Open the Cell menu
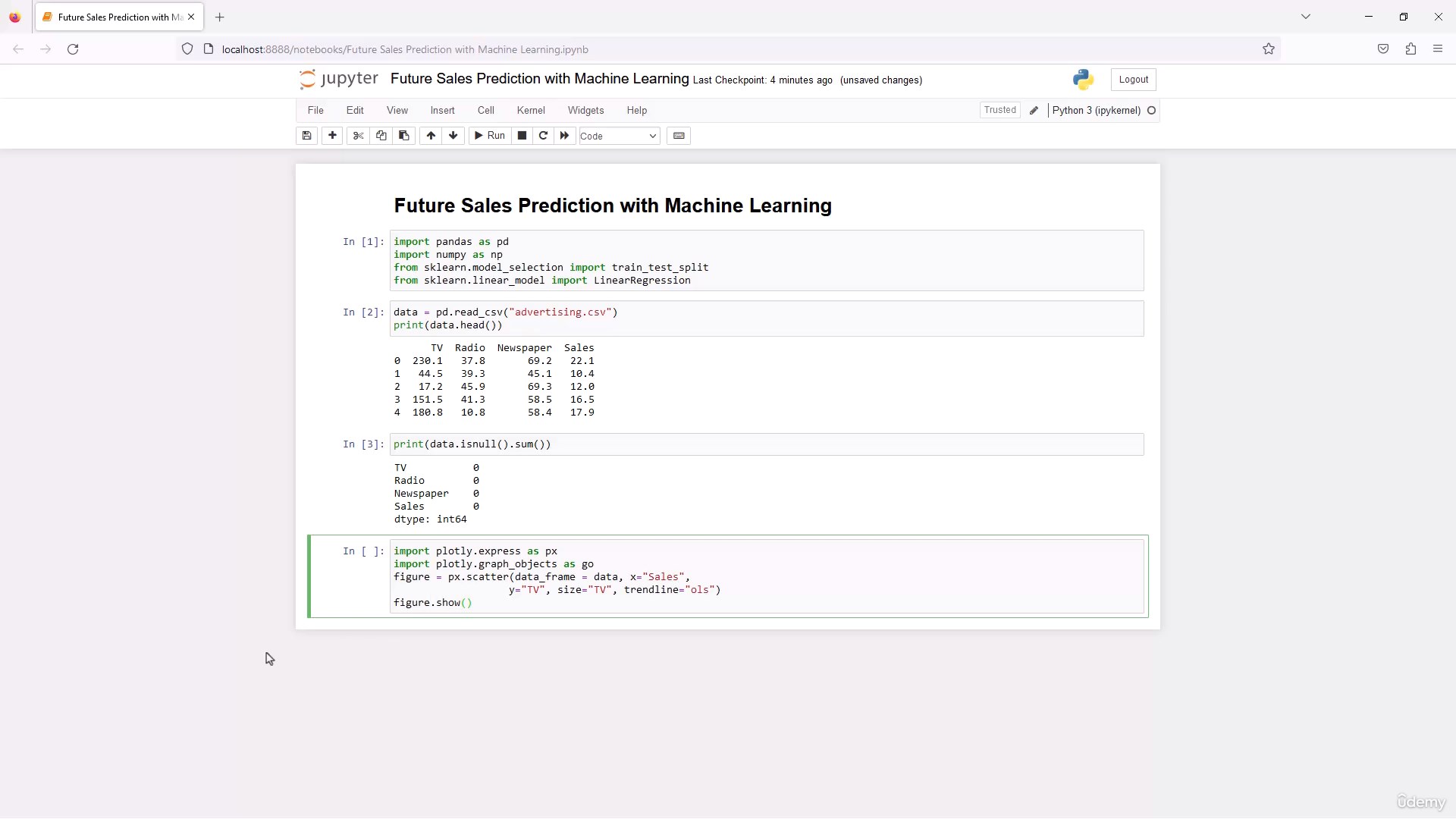Viewport: 1456px width, 819px height. 486,111
